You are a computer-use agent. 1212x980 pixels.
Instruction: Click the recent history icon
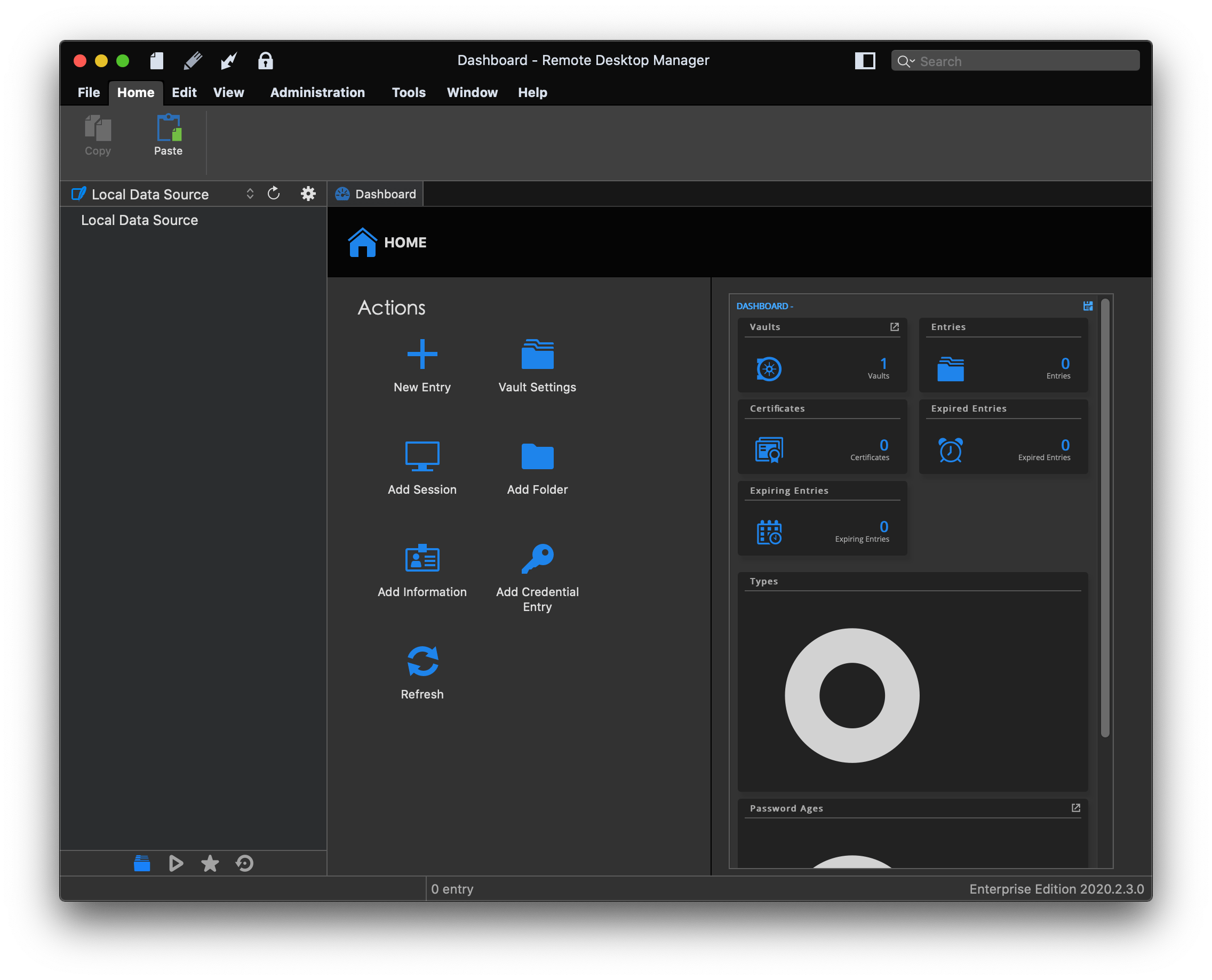pyautogui.click(x=244, y=863)
